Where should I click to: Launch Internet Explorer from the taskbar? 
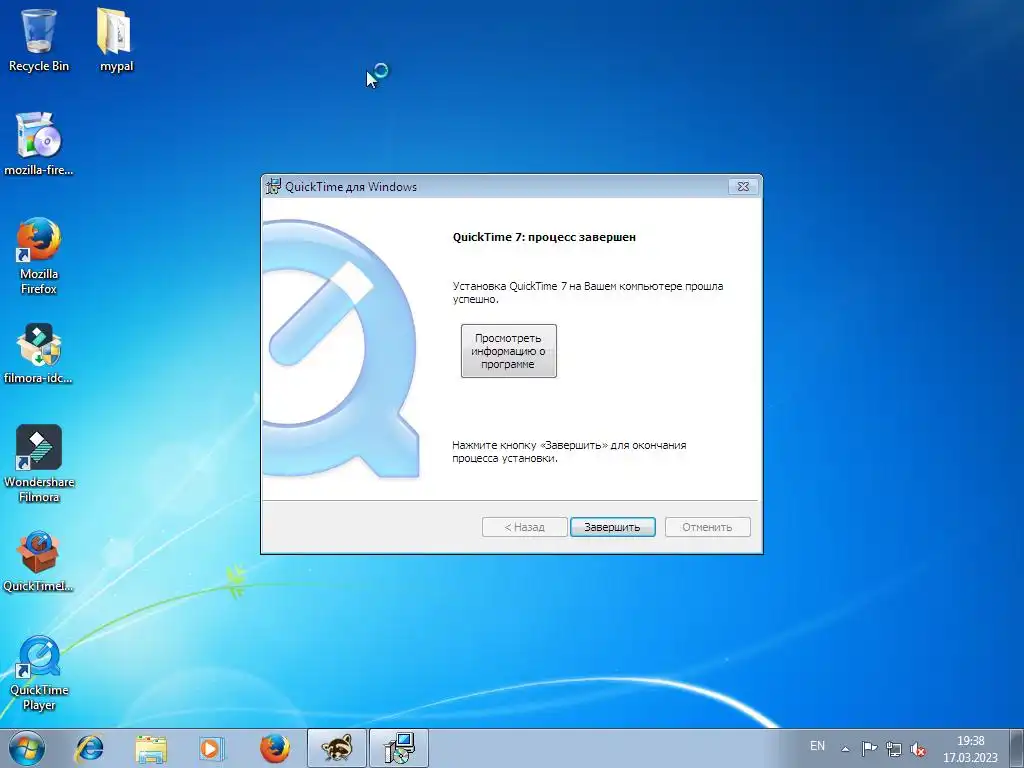89,748
